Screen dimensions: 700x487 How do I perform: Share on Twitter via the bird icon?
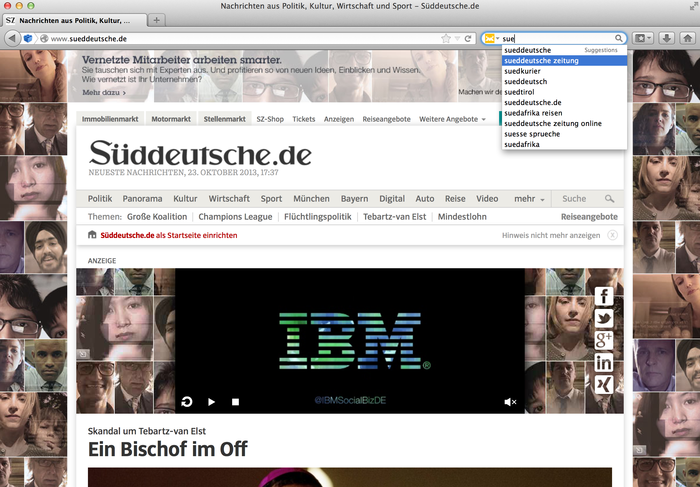pos(604,318)
